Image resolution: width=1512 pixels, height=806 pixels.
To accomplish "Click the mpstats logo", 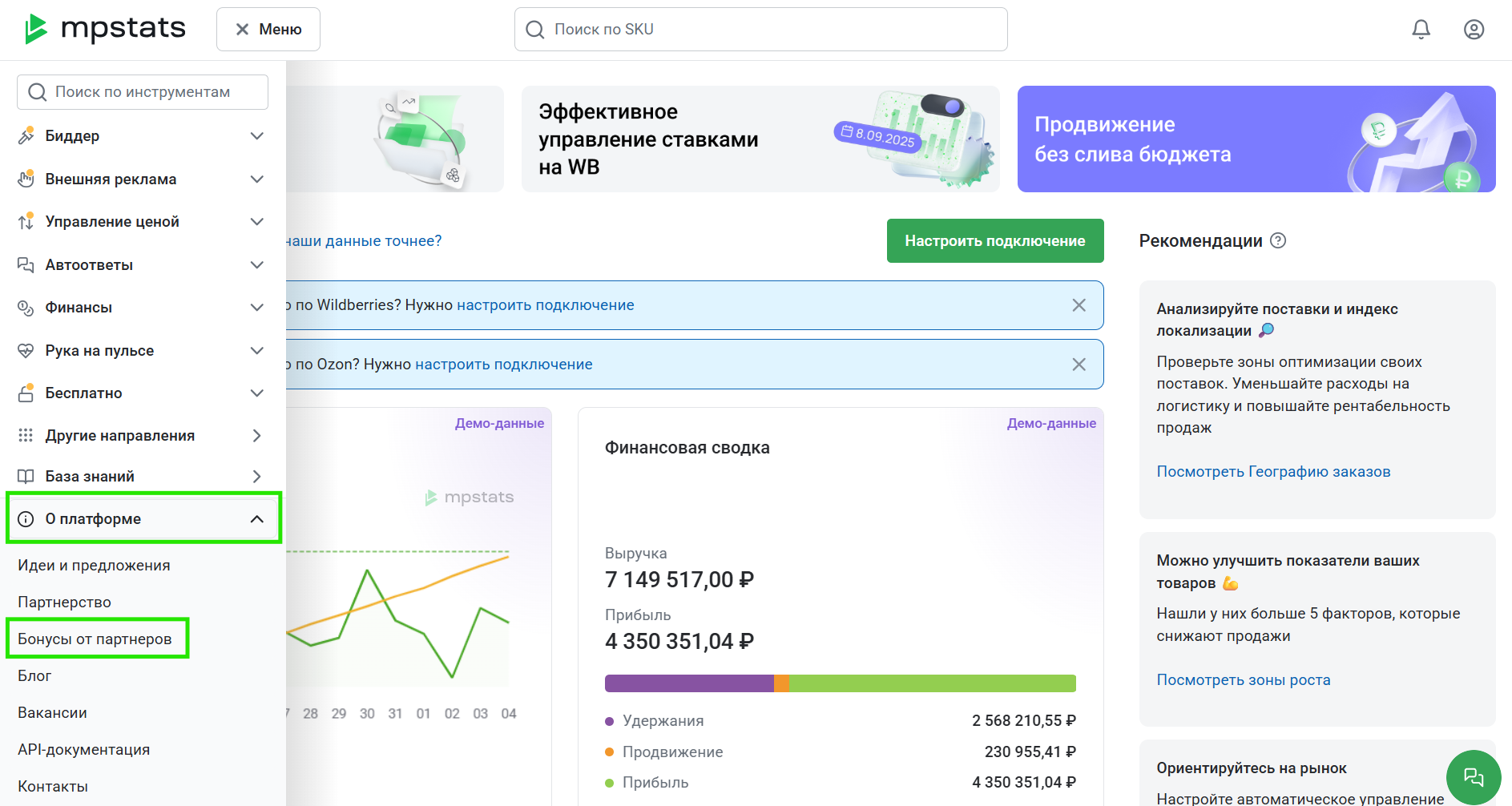I will (x=105, y=29).
